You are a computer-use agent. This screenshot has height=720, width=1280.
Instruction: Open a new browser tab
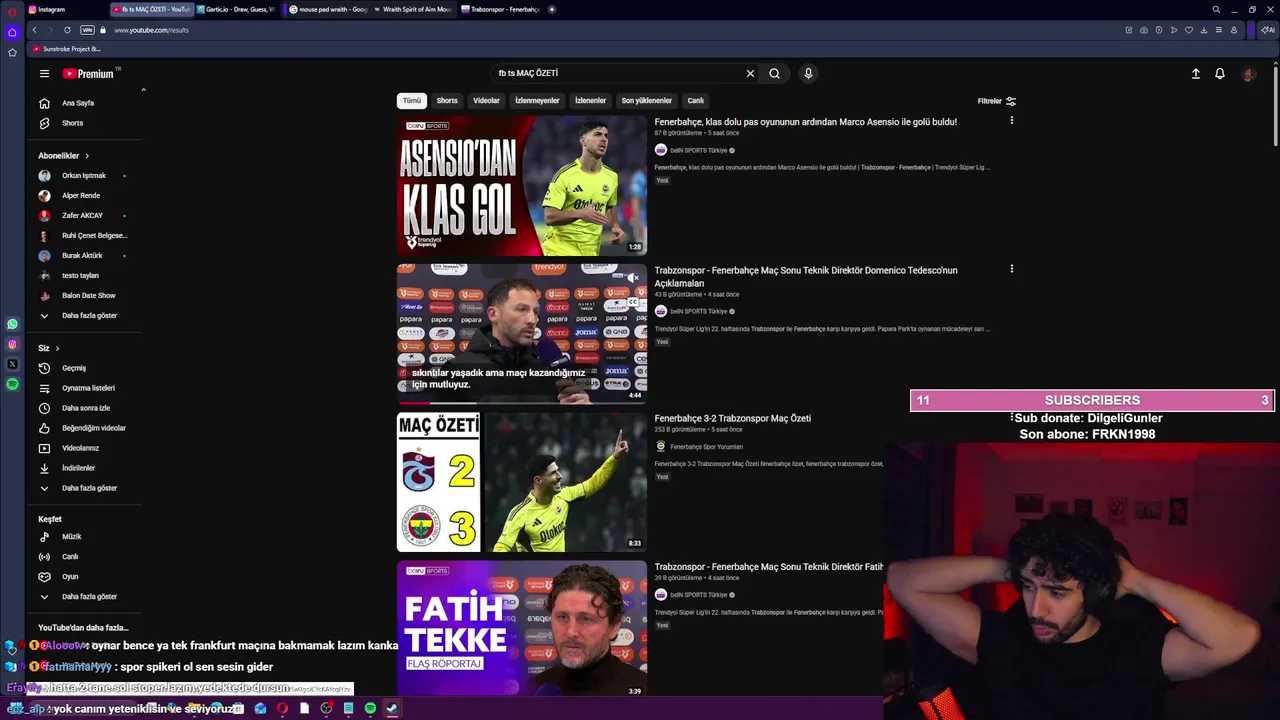click(552, 9)
